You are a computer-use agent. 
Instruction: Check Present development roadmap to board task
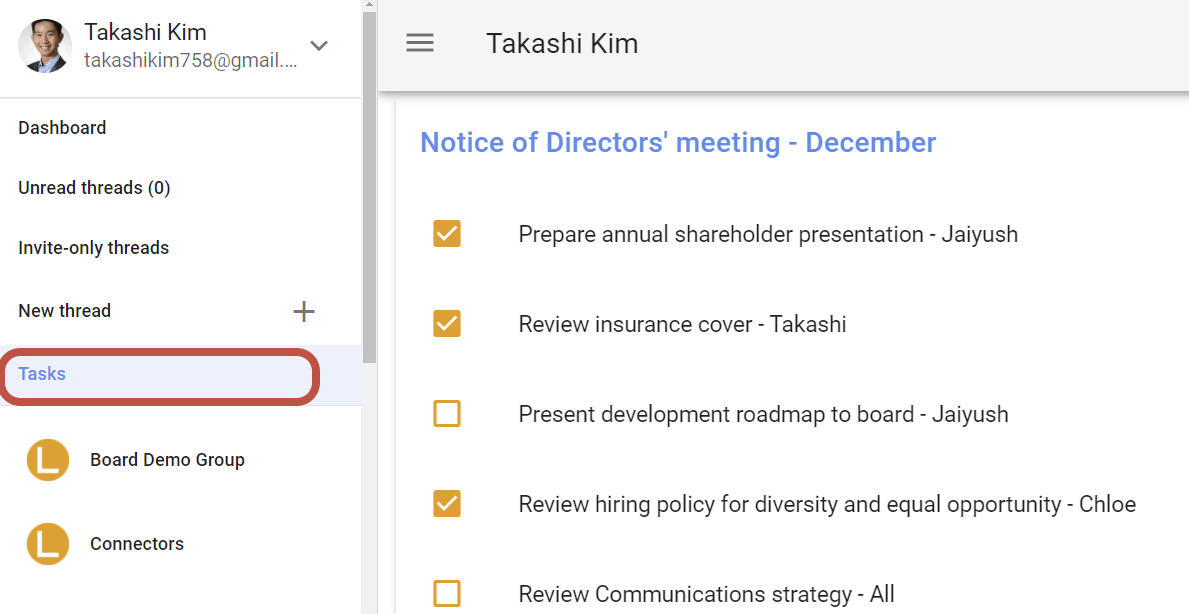(x=447, y=414)
